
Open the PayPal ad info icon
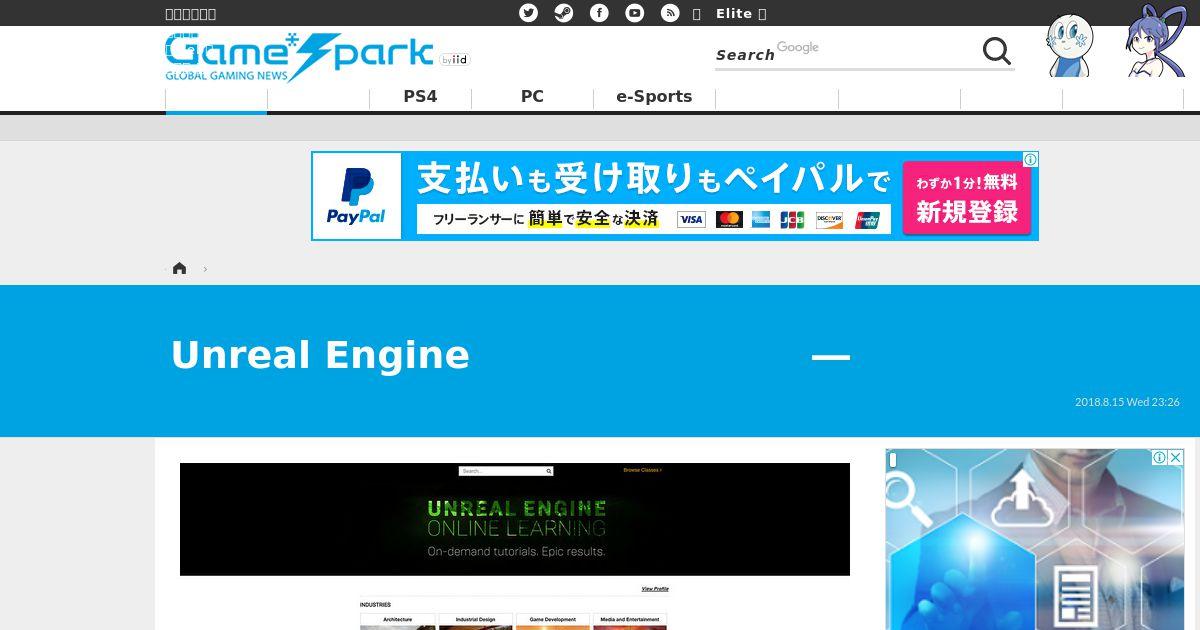1030,159
